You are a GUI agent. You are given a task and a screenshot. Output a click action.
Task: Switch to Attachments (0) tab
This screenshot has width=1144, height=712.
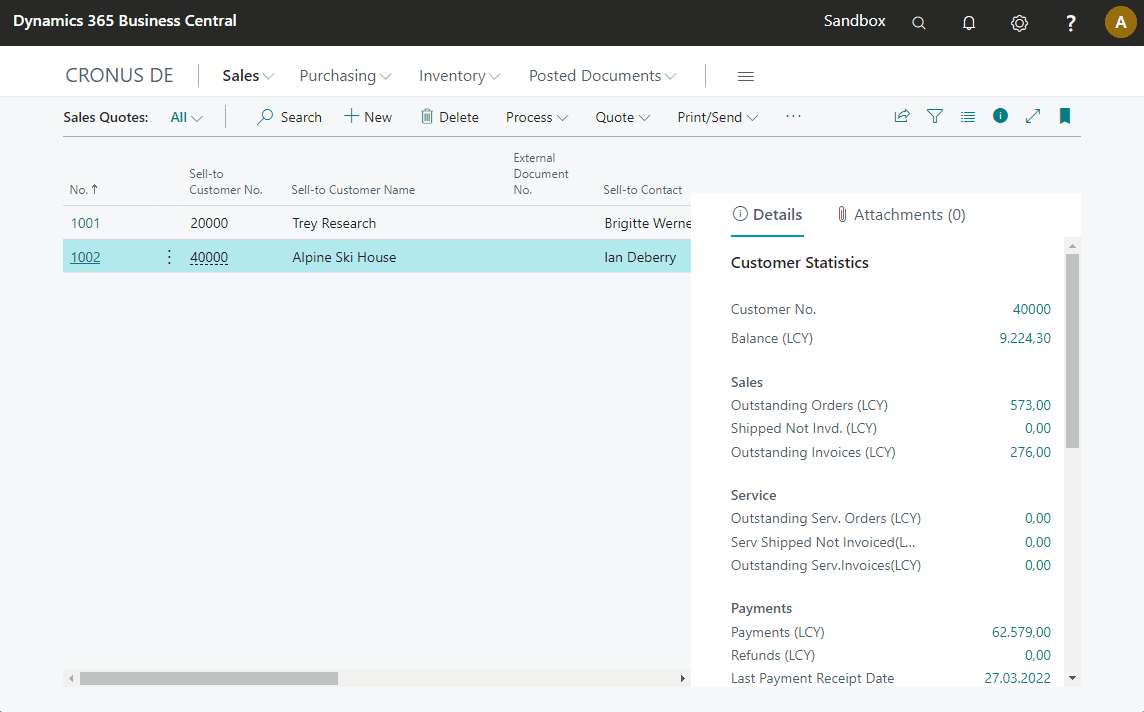(x=900, y=215)
